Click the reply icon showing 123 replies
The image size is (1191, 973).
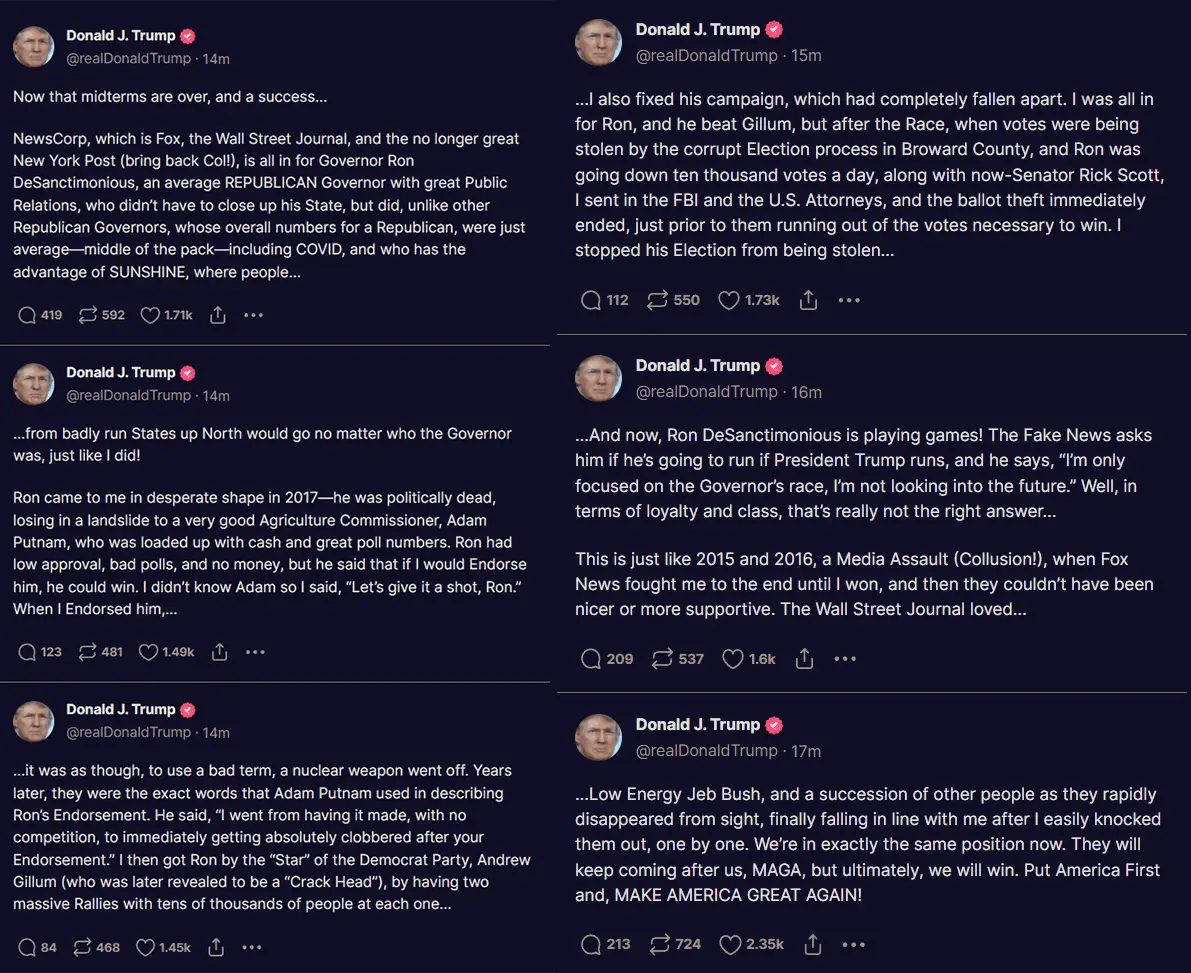point(27,652)
